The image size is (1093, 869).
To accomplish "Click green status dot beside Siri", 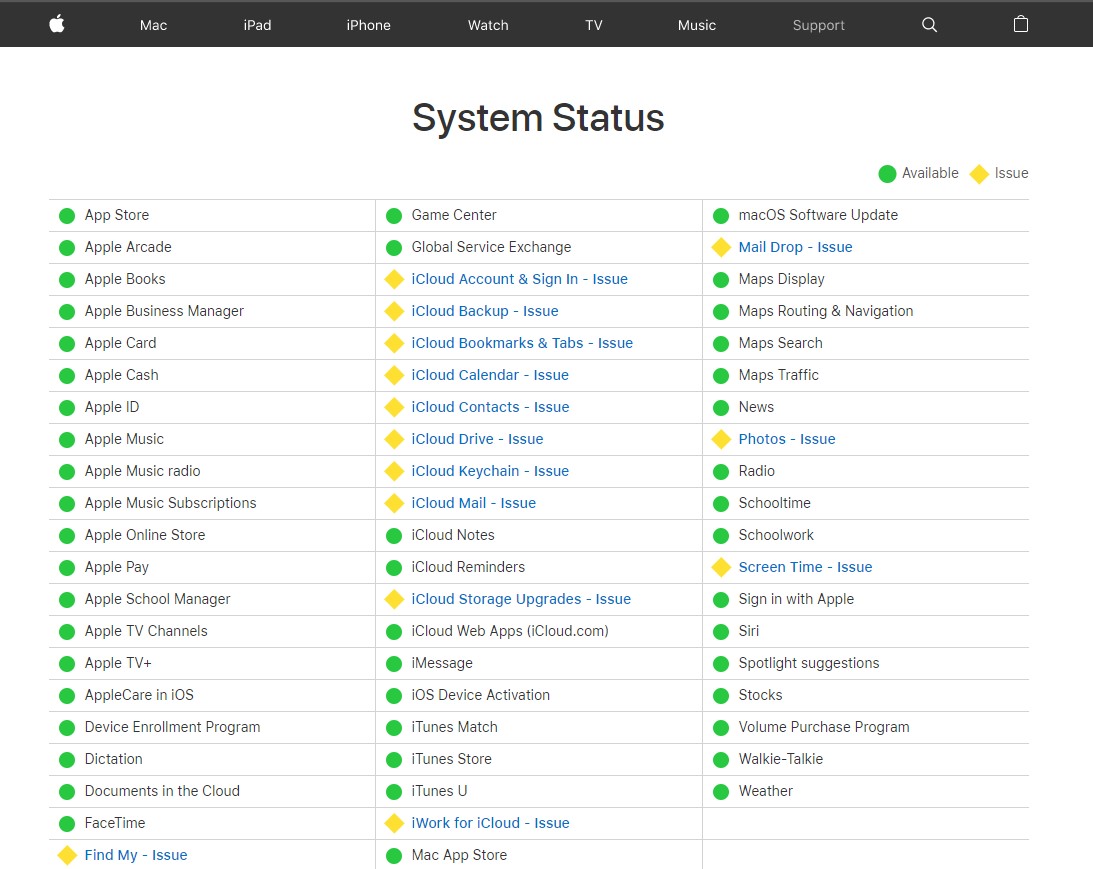I will 721,632.
